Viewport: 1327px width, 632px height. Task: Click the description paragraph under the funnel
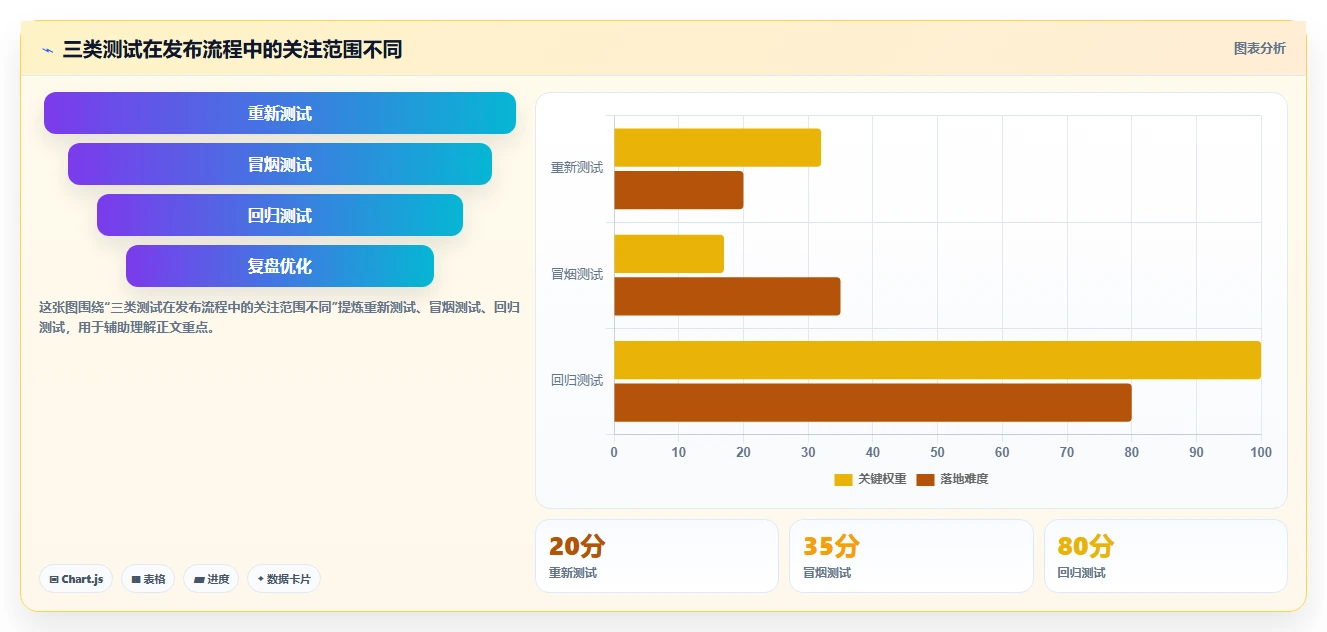[x=279, y=317]
